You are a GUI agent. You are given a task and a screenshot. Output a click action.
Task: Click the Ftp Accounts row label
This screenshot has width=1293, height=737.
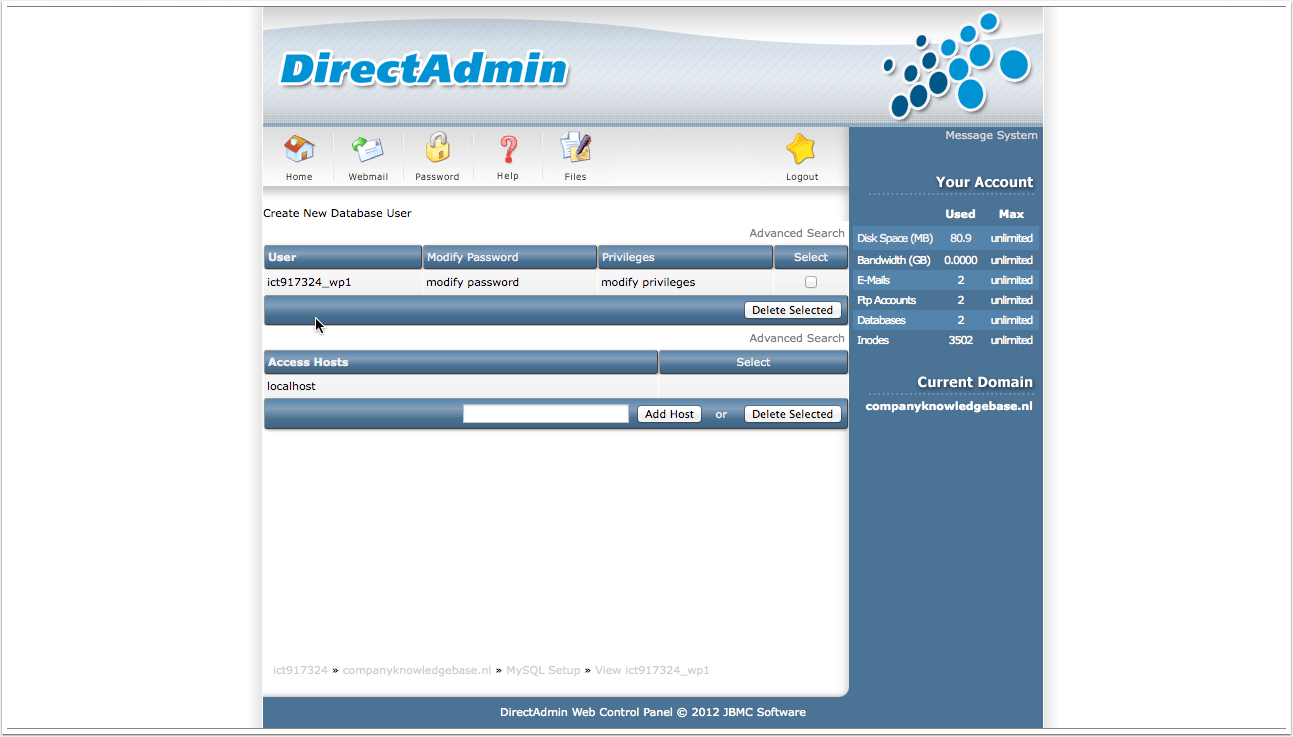click(886, 300)
